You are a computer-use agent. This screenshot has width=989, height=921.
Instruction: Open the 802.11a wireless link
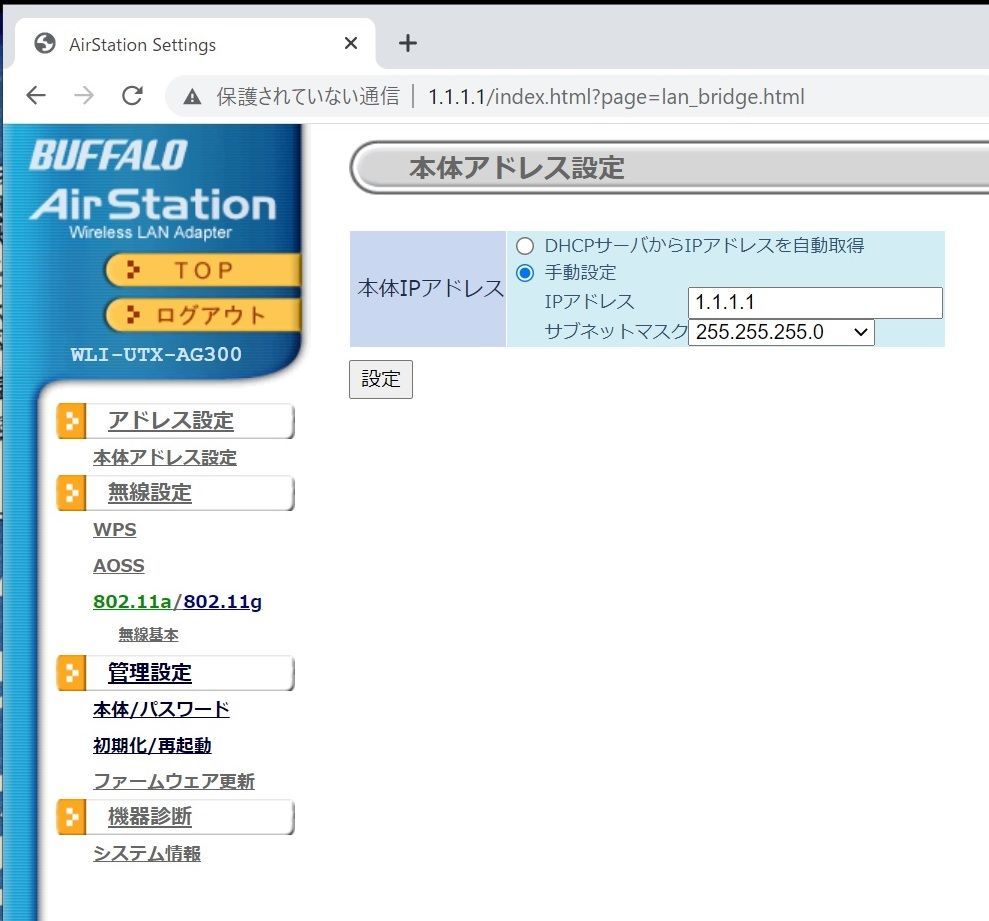point(132,602)
